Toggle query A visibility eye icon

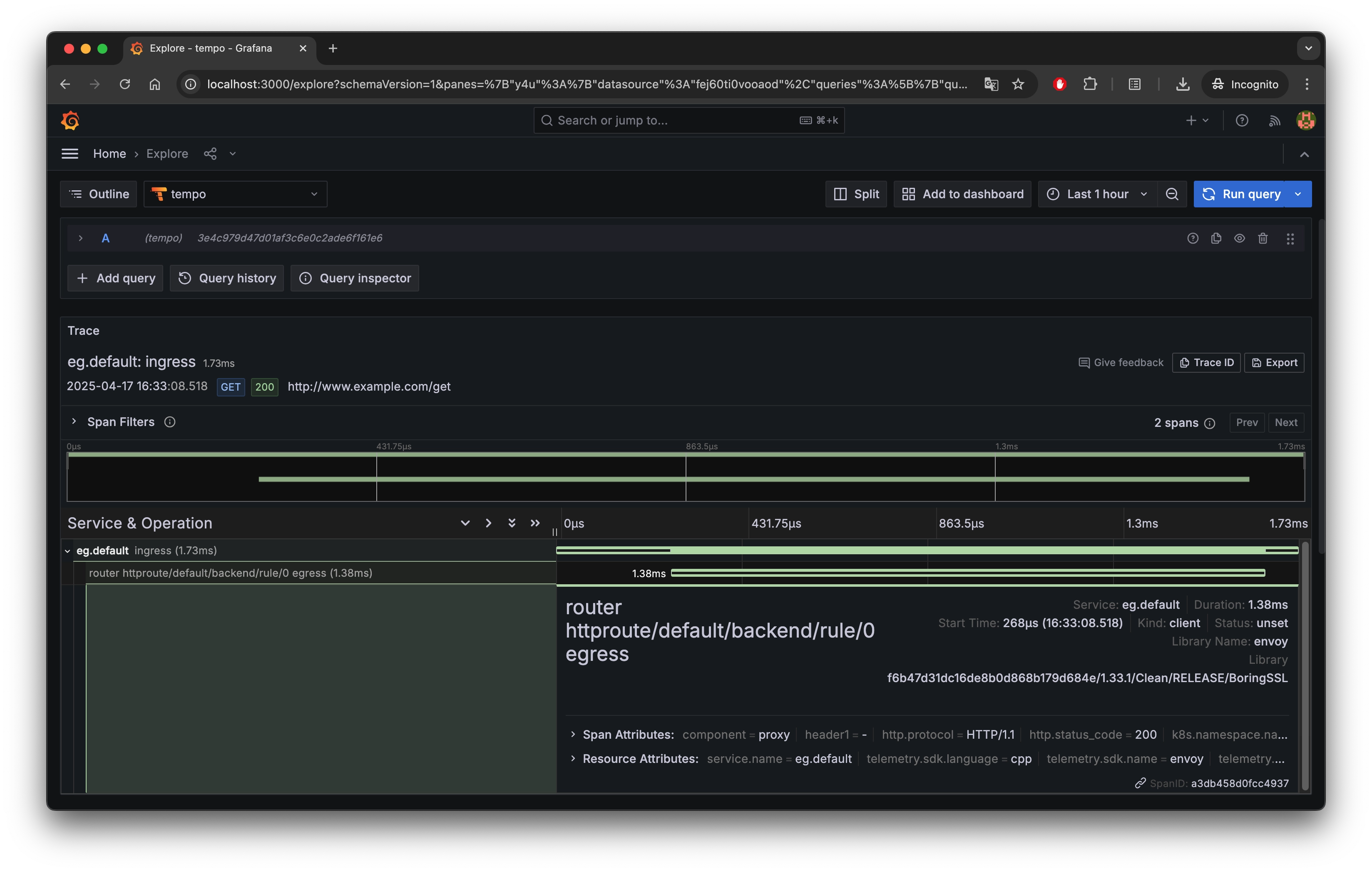[x=1239, y=238]
